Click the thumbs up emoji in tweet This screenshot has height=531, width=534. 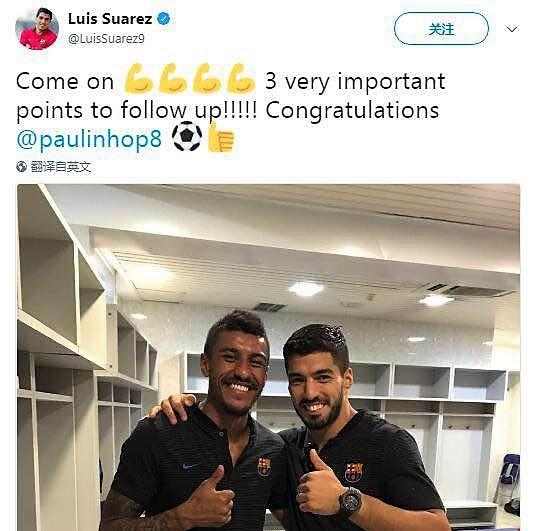pyautogui.click(x=221, y=138)
